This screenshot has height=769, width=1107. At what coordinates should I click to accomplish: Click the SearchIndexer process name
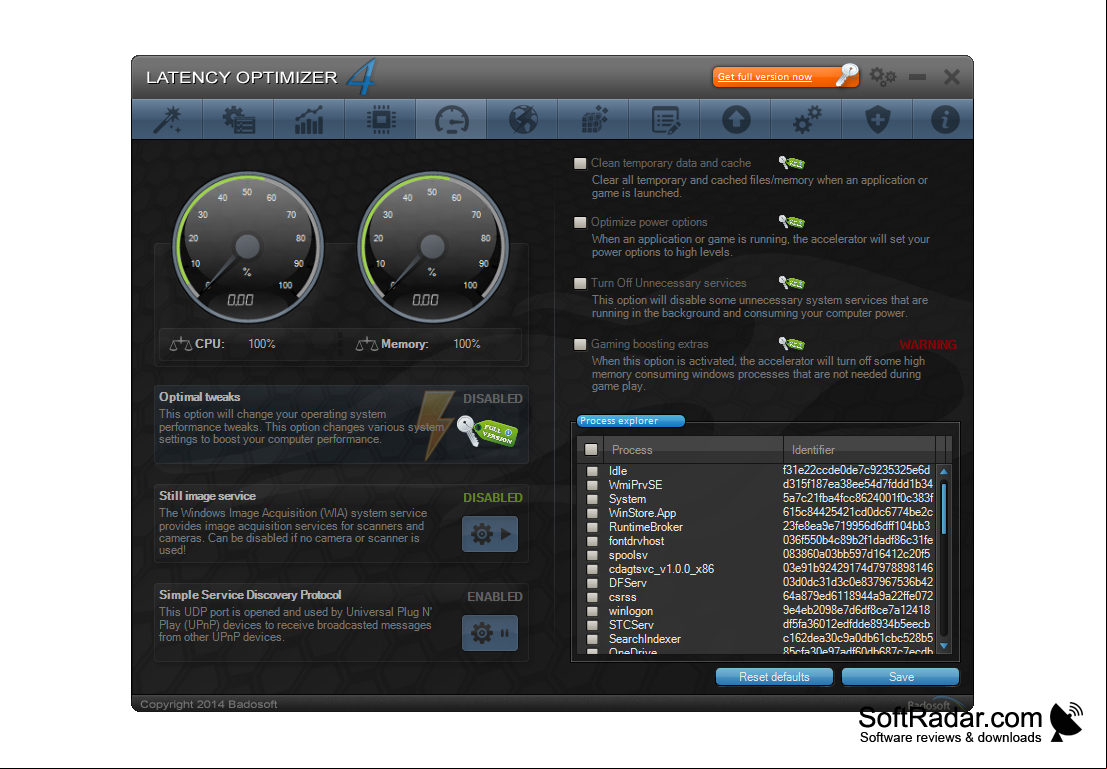click(645, 639)
